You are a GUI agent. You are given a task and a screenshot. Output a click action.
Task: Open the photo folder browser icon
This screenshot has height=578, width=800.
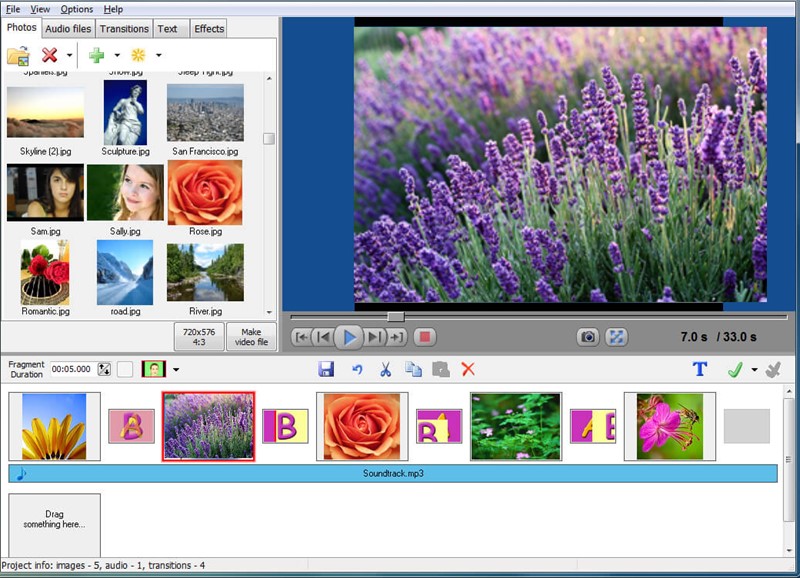[18, 55]
